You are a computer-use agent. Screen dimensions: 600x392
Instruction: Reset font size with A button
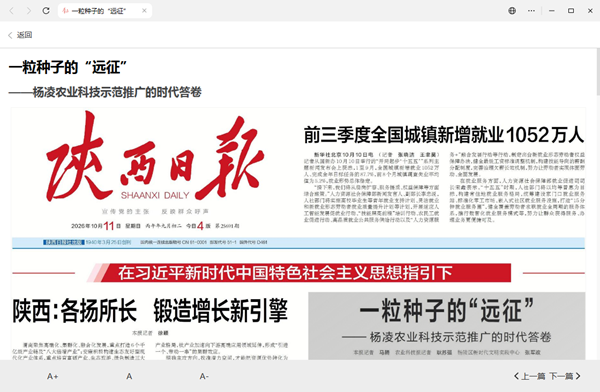click(x=129, y=376)
